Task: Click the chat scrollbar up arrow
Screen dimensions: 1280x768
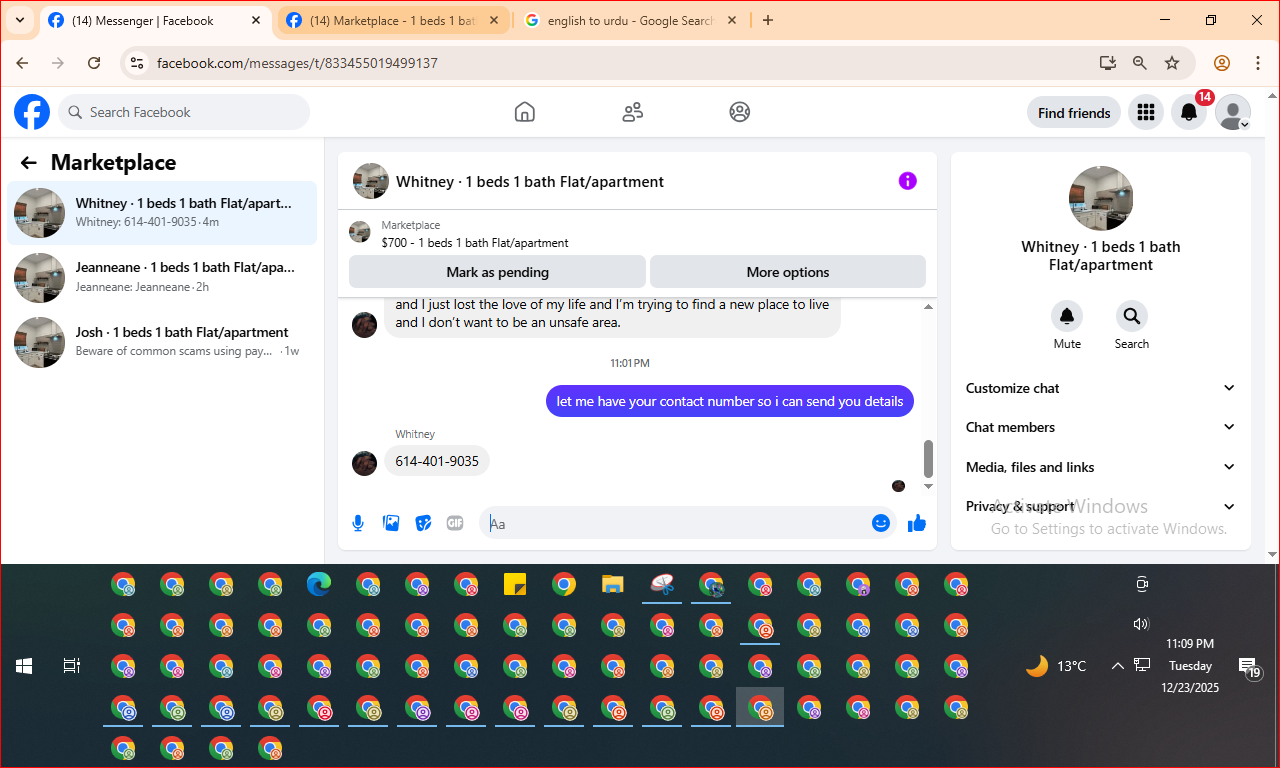Action: 928,307
